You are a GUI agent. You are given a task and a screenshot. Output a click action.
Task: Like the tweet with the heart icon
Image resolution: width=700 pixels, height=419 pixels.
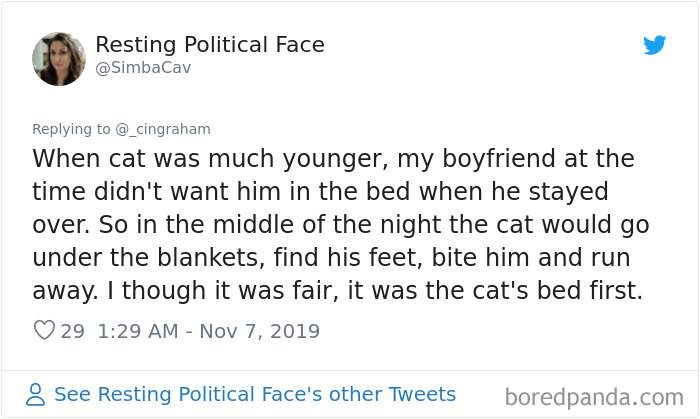point(43,330)
